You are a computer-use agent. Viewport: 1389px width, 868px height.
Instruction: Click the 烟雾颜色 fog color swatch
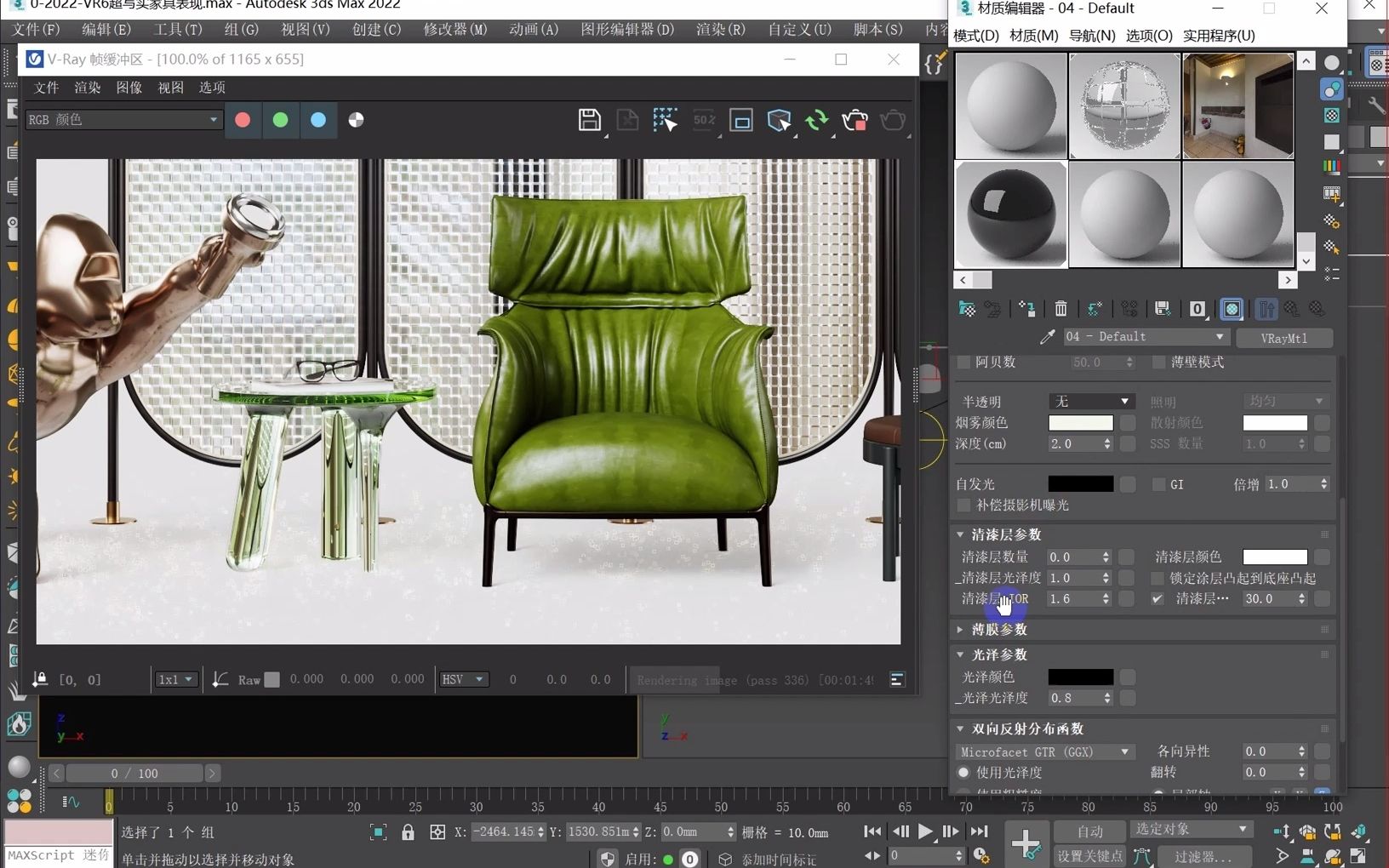pyautogui.click(x=1081, y=422)
